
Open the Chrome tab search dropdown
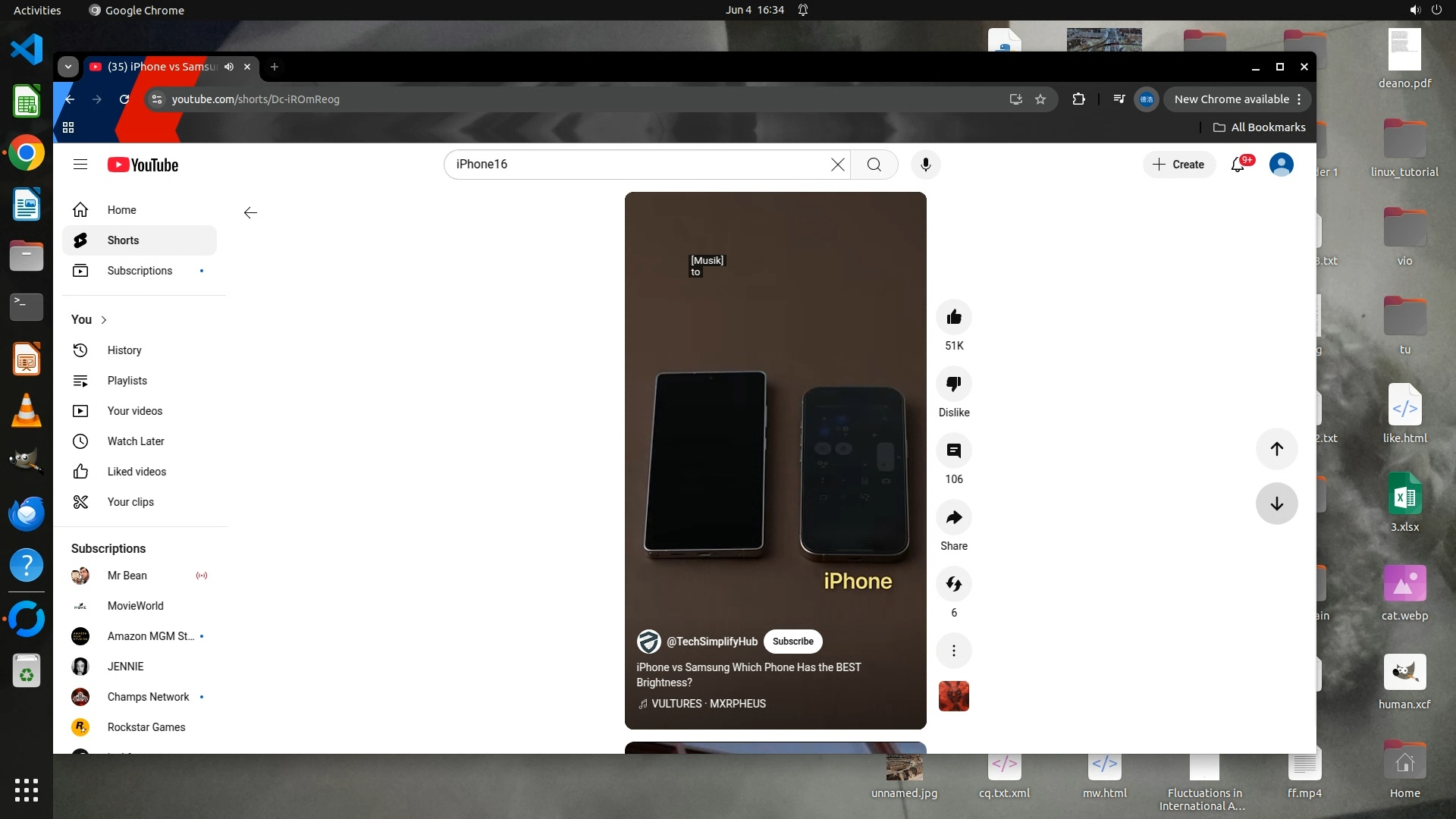[68, 67]
